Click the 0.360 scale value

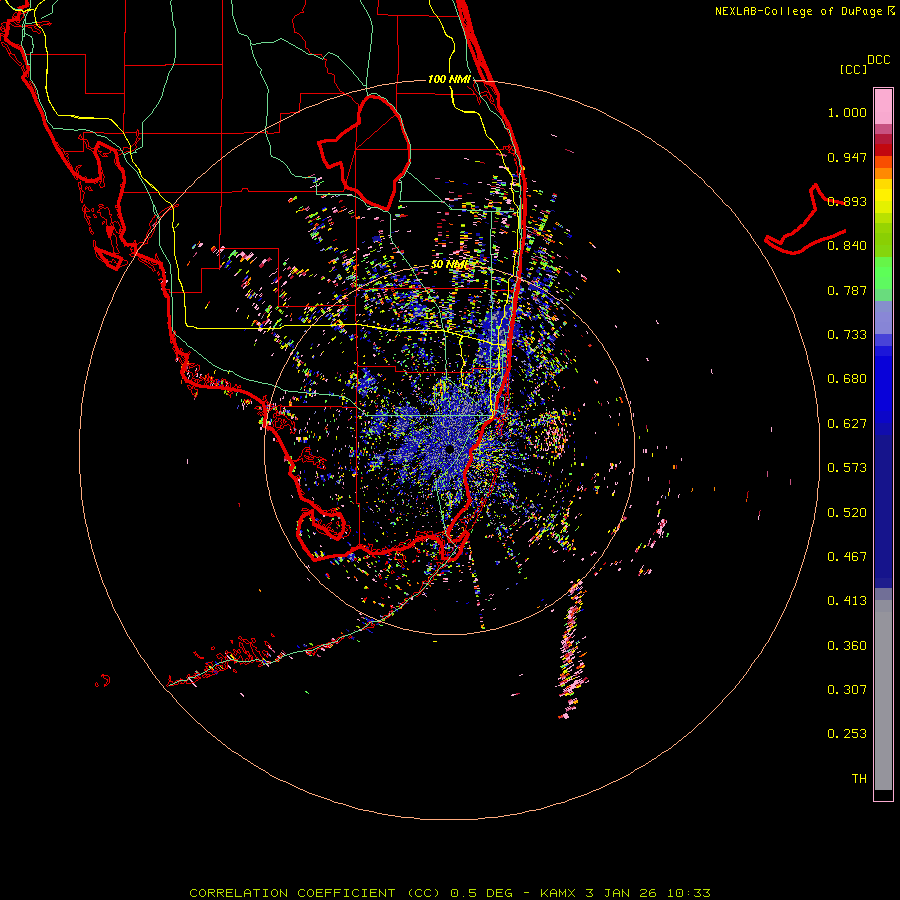[847, 646]
